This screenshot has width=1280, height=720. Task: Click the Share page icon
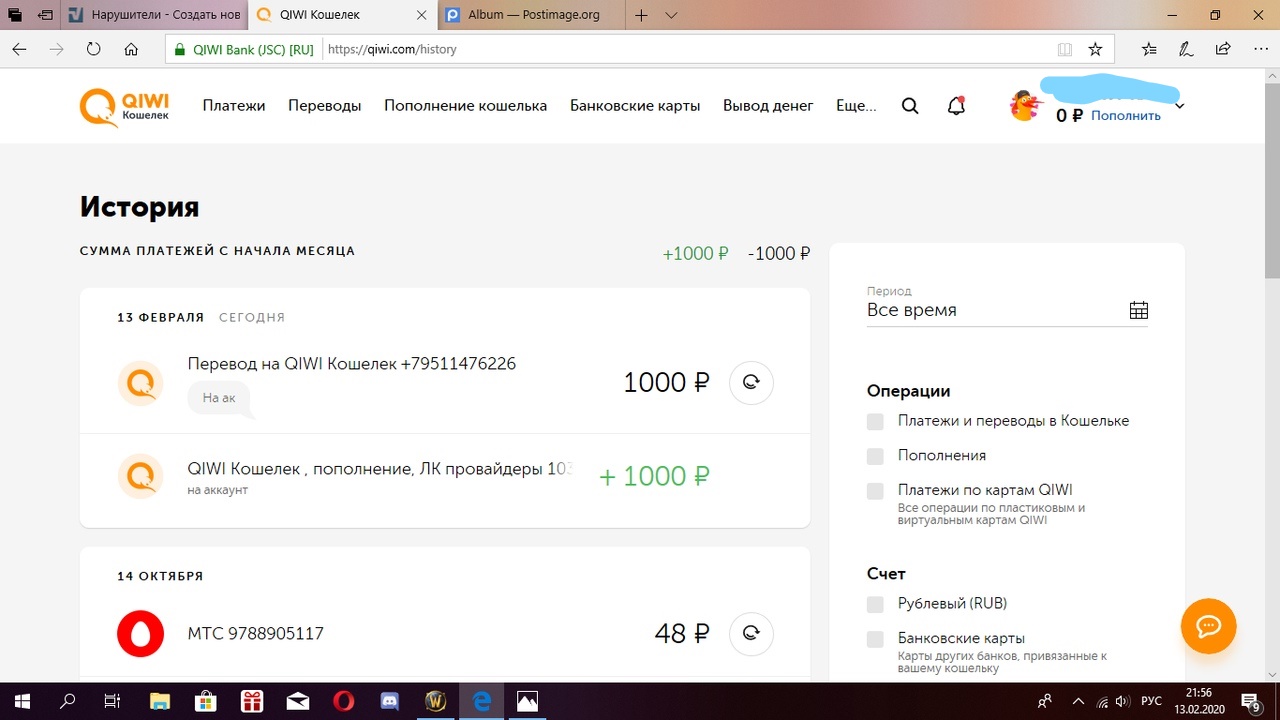pos(1222,48)
